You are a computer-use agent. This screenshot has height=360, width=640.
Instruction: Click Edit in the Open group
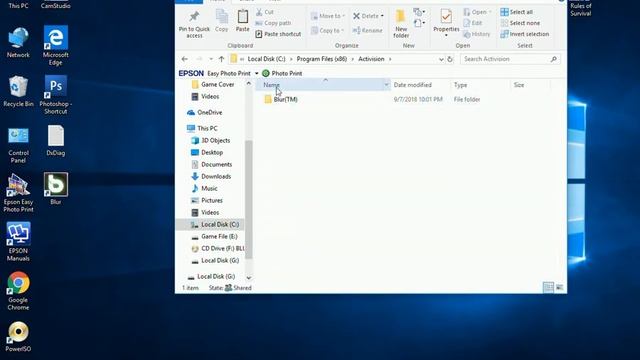pos(473,23)
